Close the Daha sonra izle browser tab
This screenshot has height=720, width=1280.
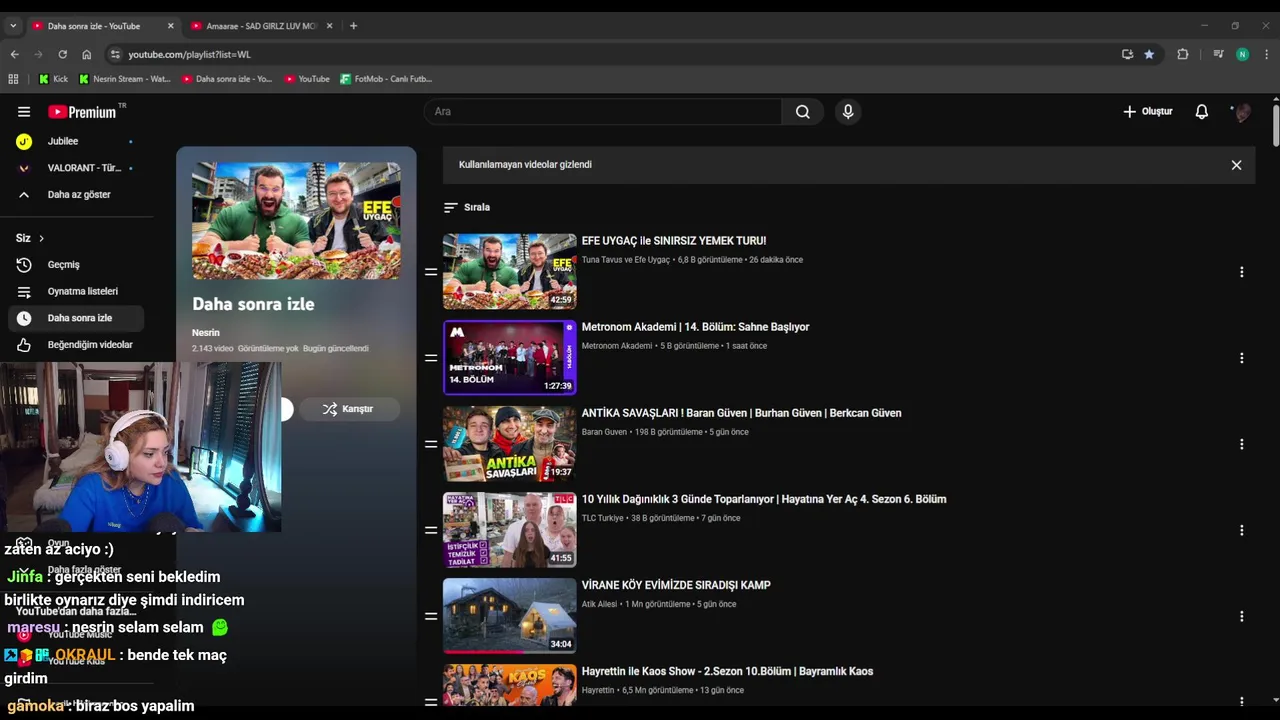click(170, 26)
